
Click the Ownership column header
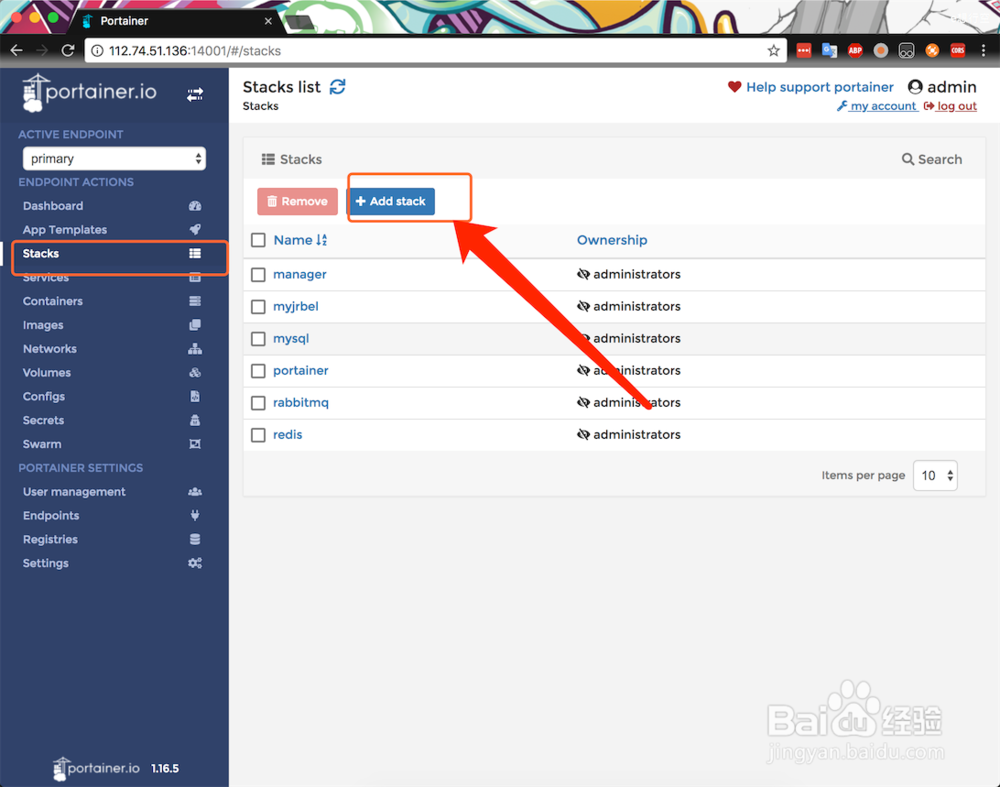click(x=612, y=240)
